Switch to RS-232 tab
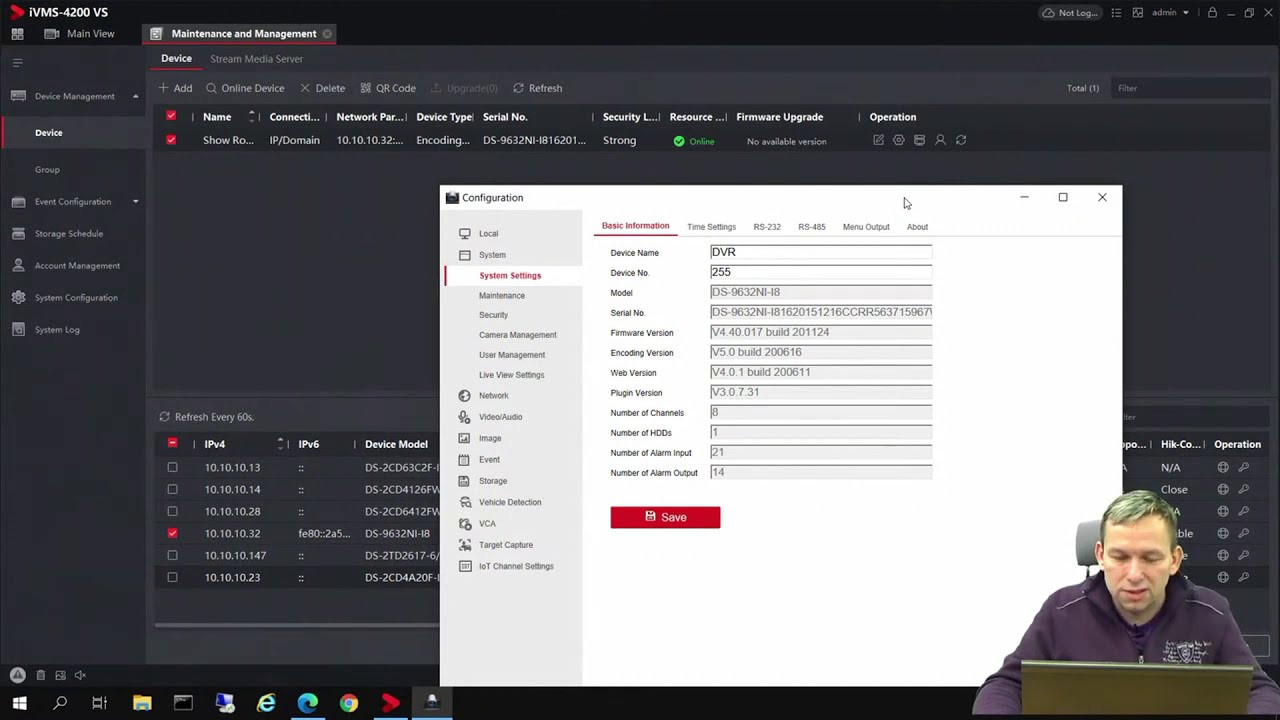Screen dimensions: 1280x720 (x=767, y=227)
